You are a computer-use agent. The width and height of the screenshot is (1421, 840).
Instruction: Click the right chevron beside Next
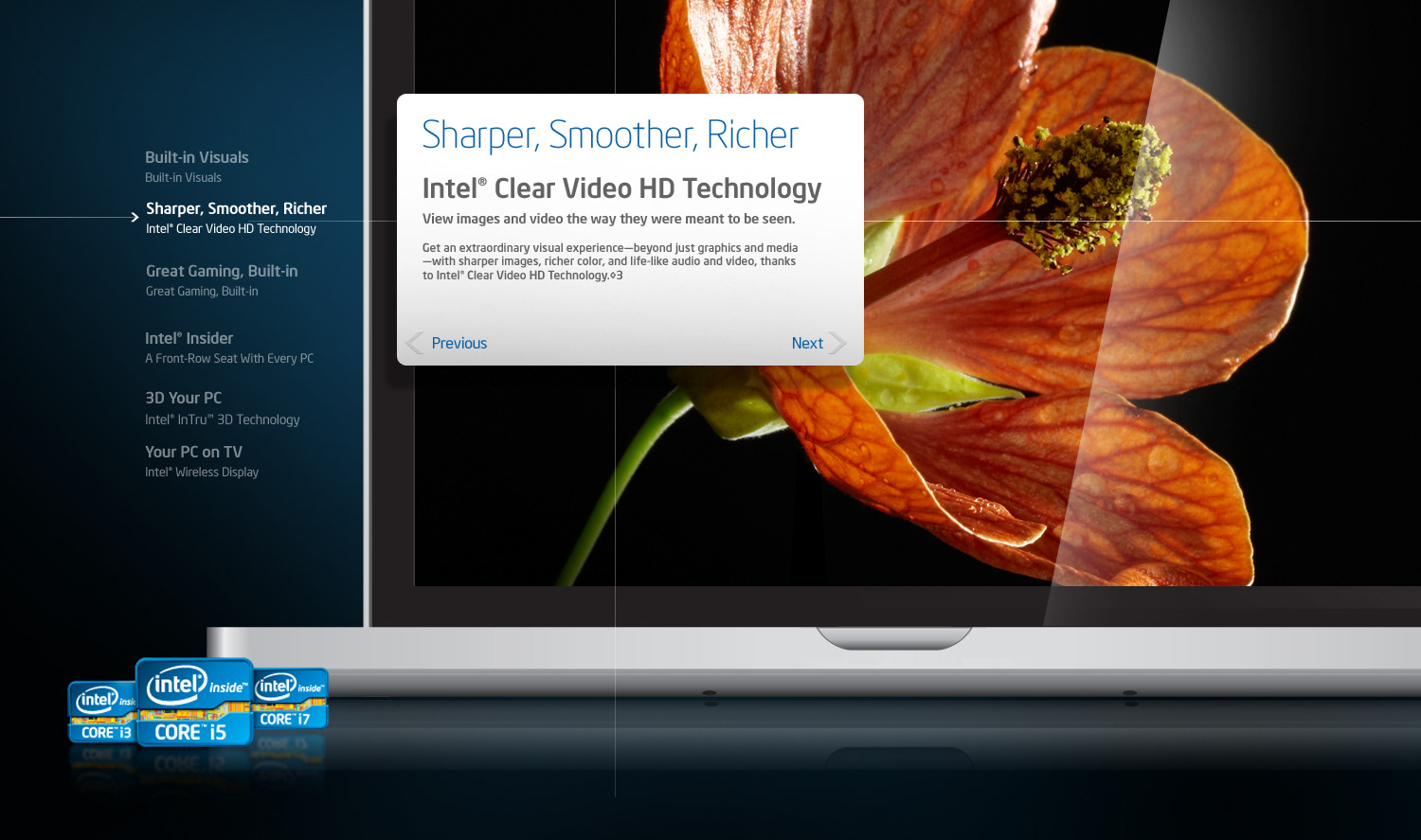[x=837, y=343]
